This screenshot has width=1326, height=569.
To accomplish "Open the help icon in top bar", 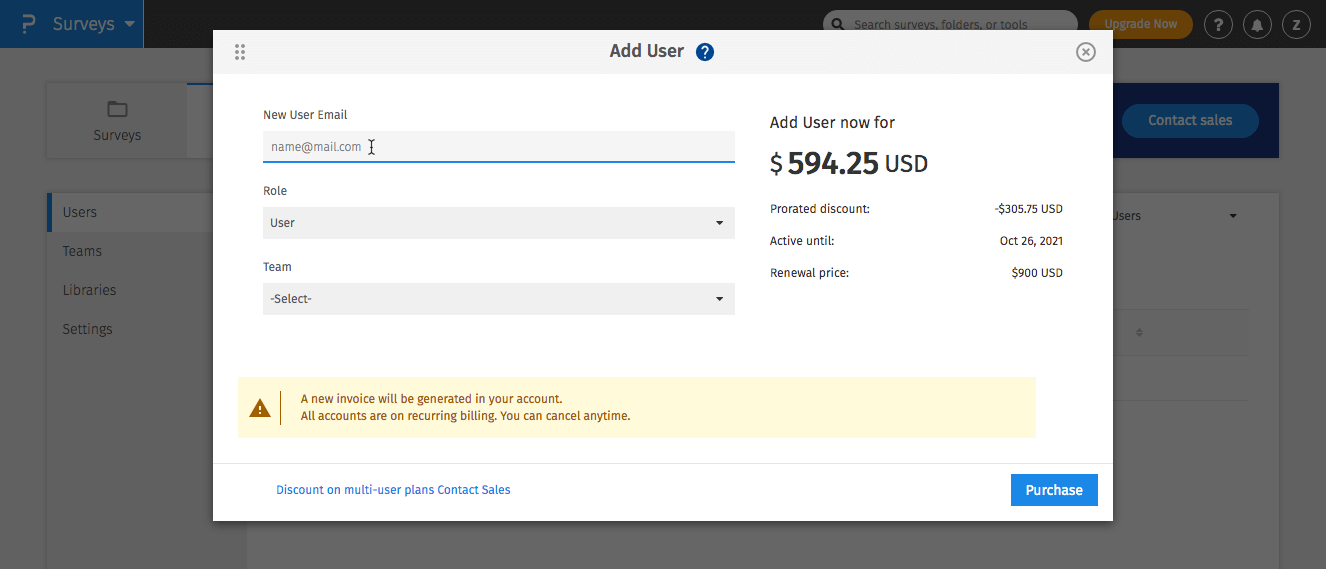I will click(x=1217, y=25).
